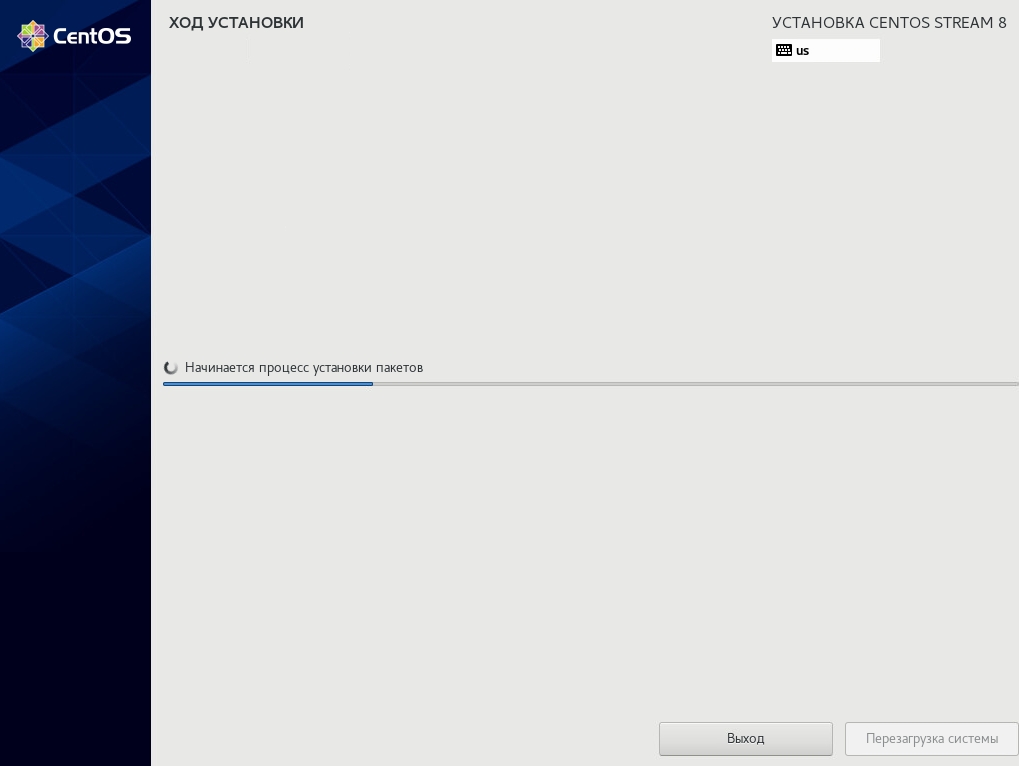Screen dimensions: 1019x766
Task: Click the spinner icon next to the status text
Action: [x=171, y=368]
